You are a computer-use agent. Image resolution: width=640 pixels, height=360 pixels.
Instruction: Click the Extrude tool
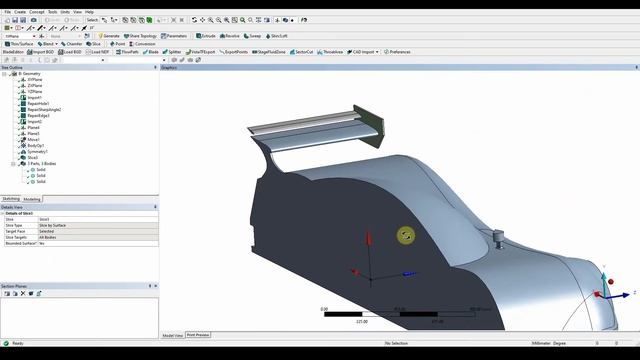(206, 36)
